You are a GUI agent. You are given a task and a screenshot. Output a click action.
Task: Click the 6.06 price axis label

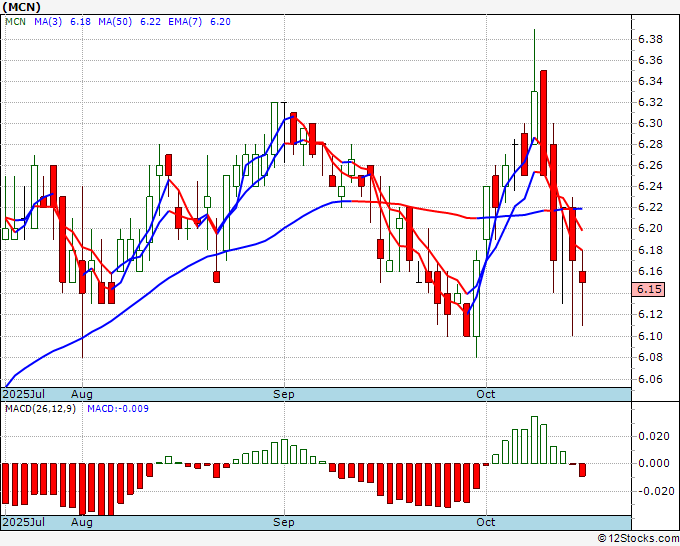pos(650,379)
